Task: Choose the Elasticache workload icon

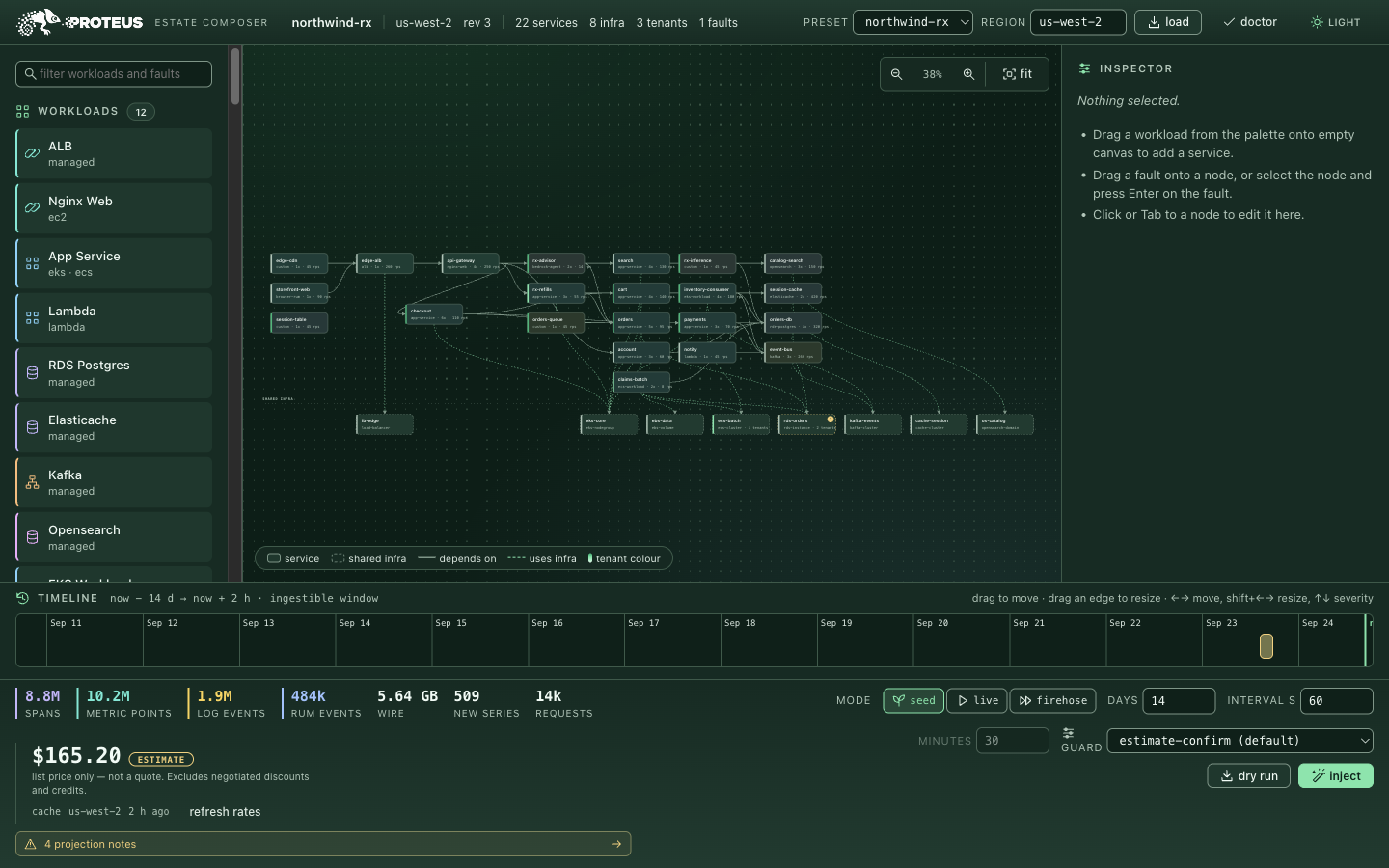Action: click(x=32, y=427)
